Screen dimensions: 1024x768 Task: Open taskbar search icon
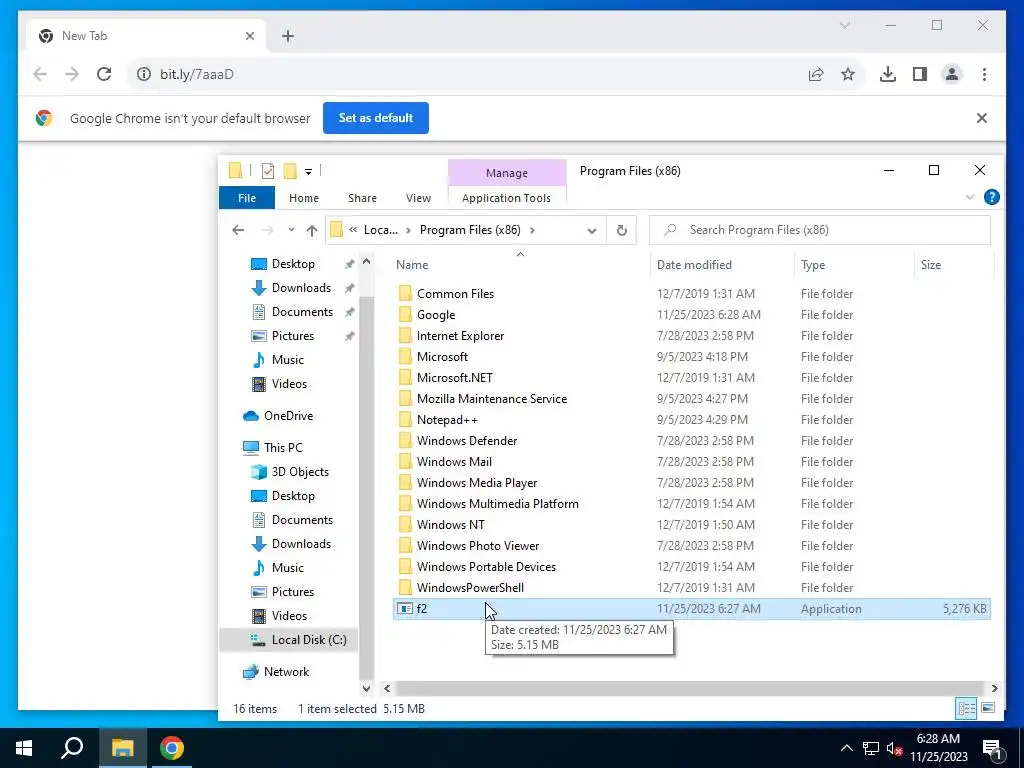72,748
